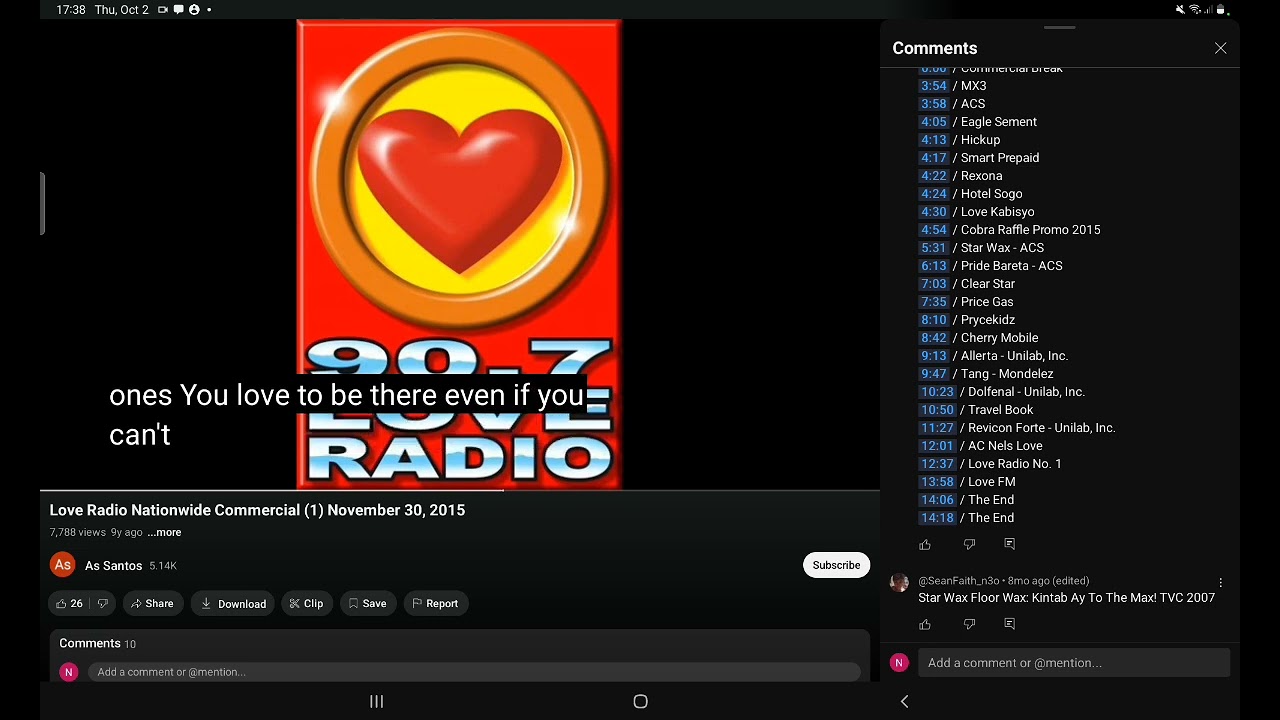Select the Star Wax Floor Wax comment text
The height and width of the screenshot is (720, 1280).
[x=1066, y=598]
